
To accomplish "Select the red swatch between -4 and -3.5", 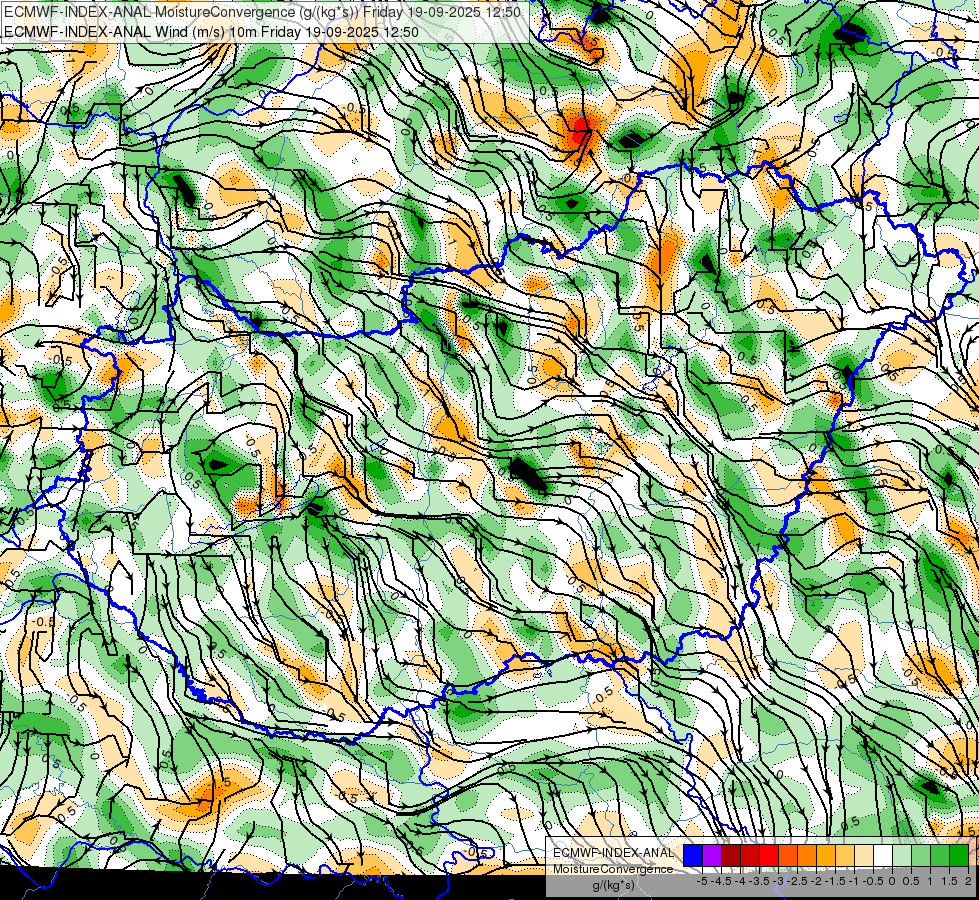I will [x=750, y=856].
